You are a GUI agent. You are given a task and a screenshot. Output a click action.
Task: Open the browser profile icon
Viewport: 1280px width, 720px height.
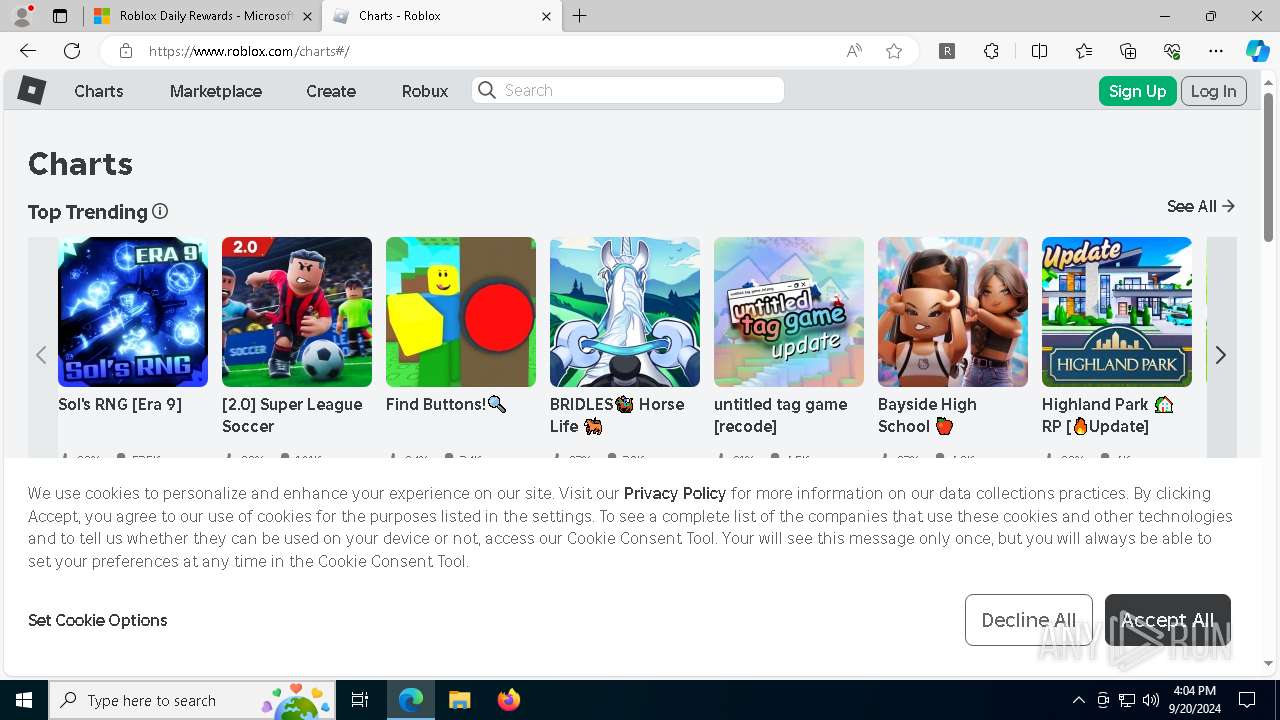click(x=22, y=16)
